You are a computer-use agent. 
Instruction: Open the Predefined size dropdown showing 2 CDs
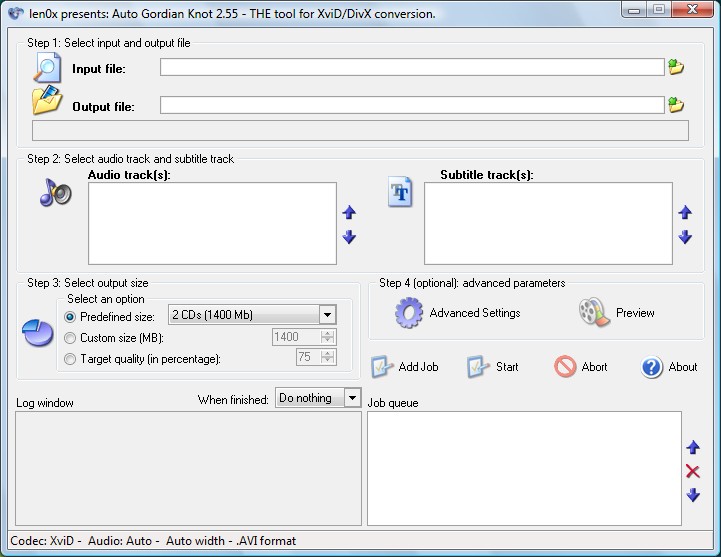coord(252,315)
